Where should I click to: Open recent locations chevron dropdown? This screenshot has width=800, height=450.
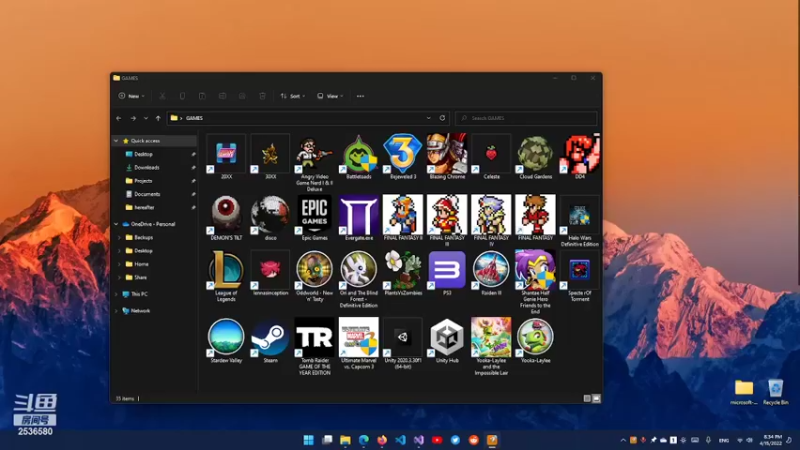(145, 118)
